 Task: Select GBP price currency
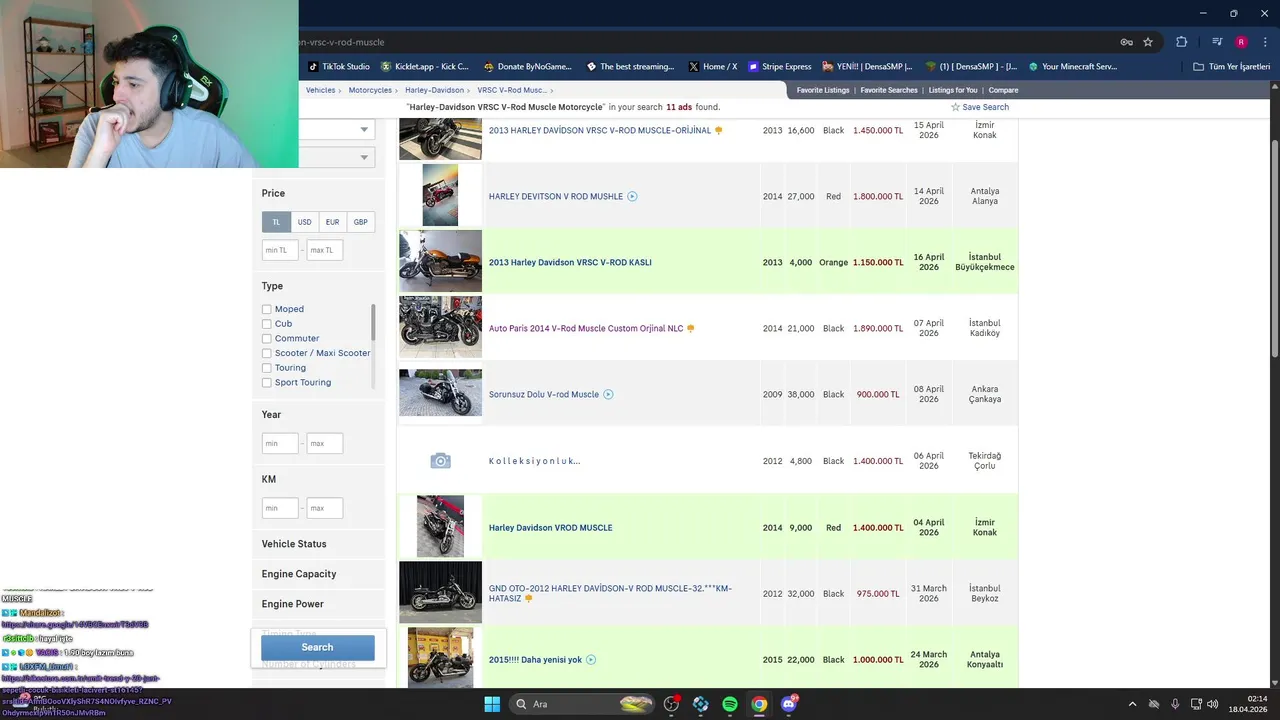(x=360, y=222)
